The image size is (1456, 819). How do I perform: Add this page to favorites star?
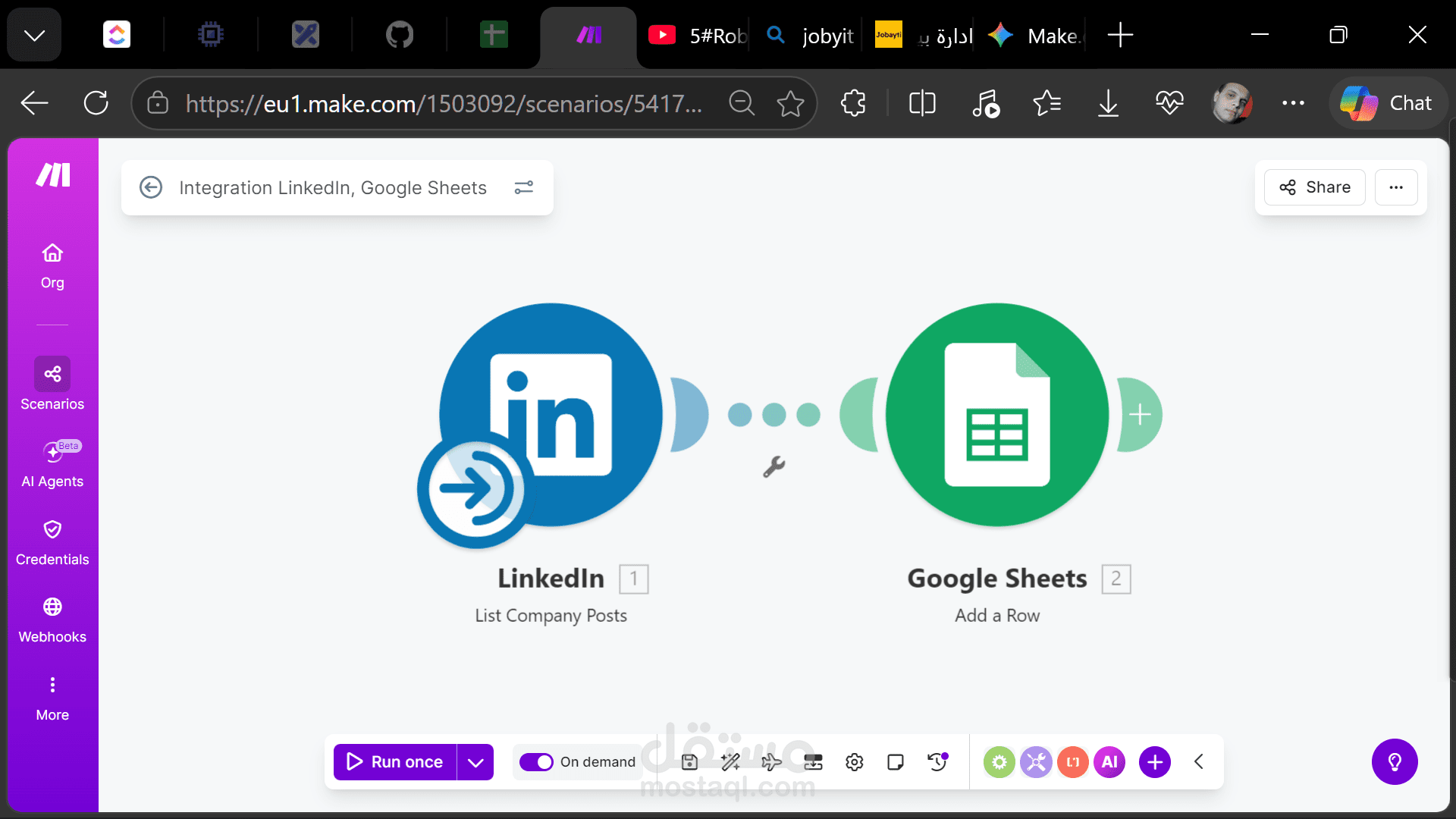pos(790,102)
